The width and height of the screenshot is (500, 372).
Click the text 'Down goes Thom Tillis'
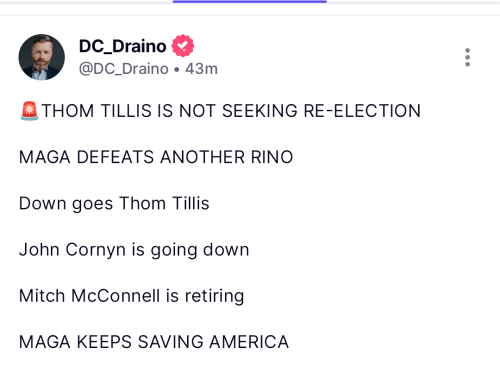point(114,203)
